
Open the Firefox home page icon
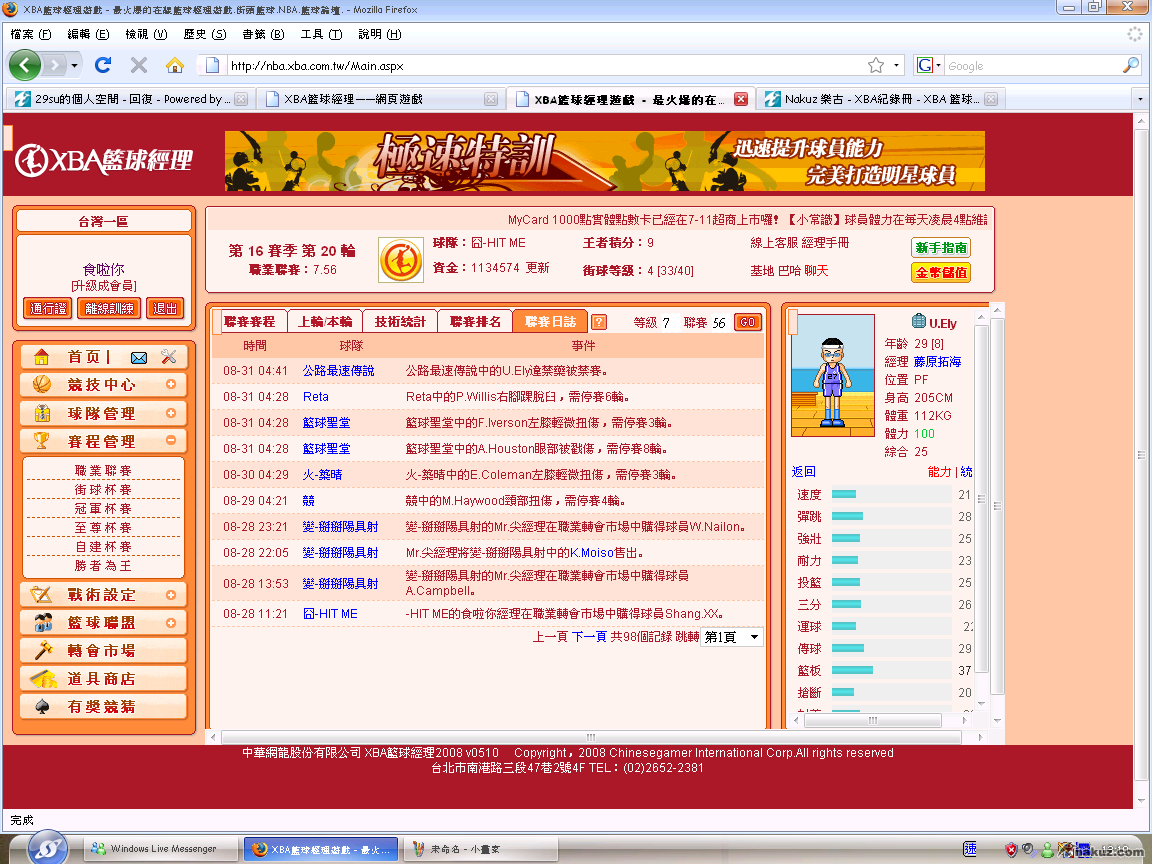[x=175, y=65]
